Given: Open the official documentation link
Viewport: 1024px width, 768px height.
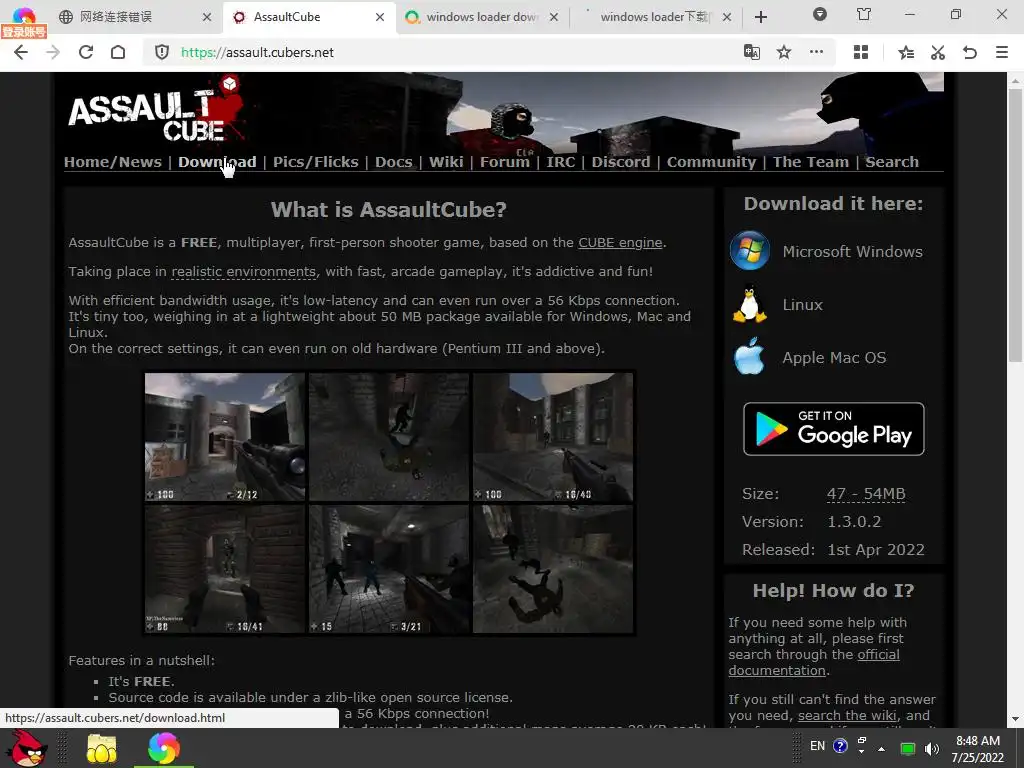Looking at the screenshot, I should (x=814, y=662).
